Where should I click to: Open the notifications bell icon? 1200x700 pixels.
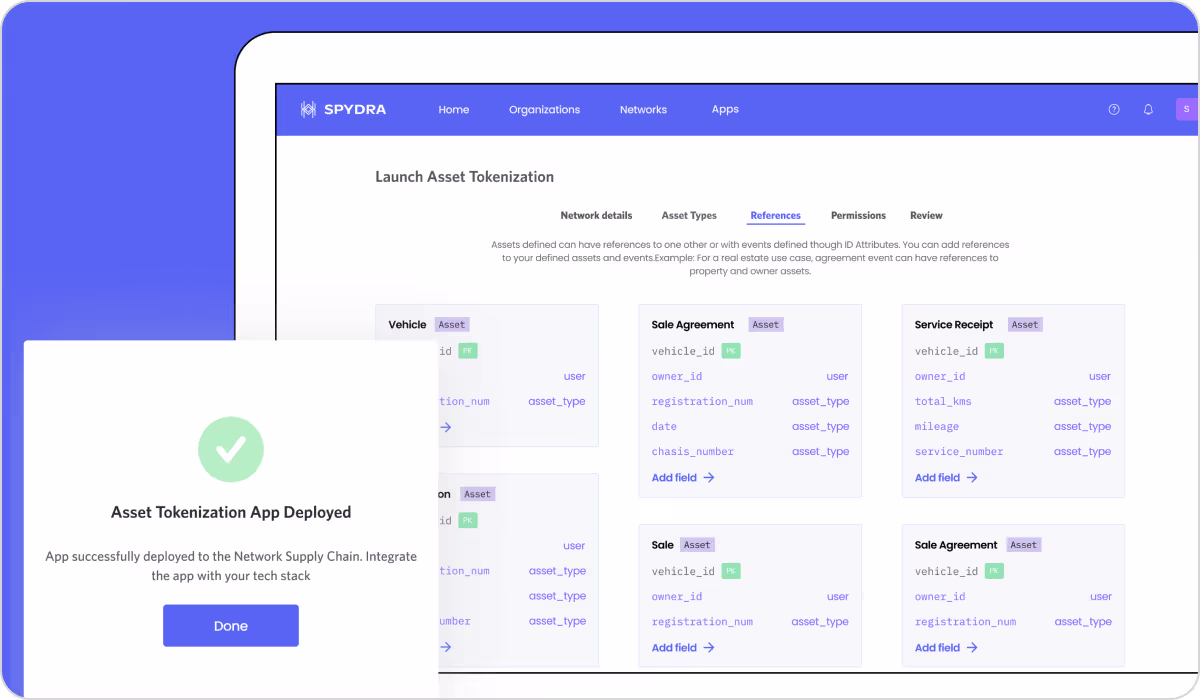tap(1148, 110)
